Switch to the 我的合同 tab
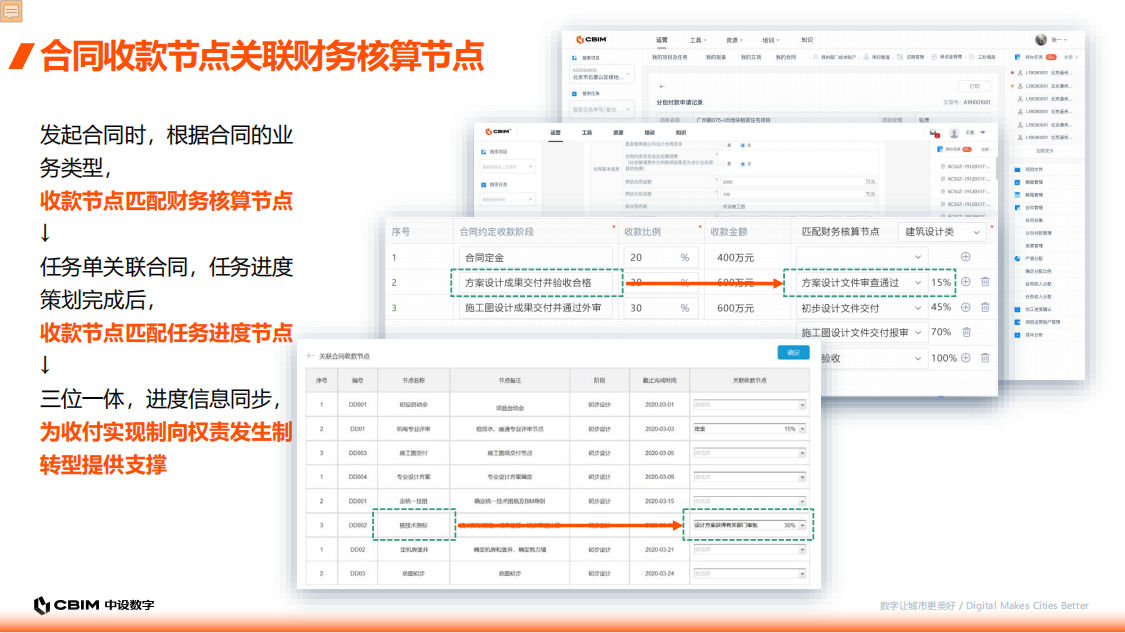This screenshot has height=633, width=1125. tap(786, 57)
